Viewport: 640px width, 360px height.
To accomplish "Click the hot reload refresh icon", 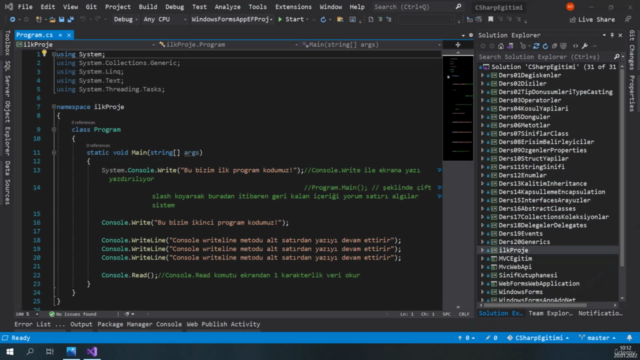I will (x=323, y=20).
